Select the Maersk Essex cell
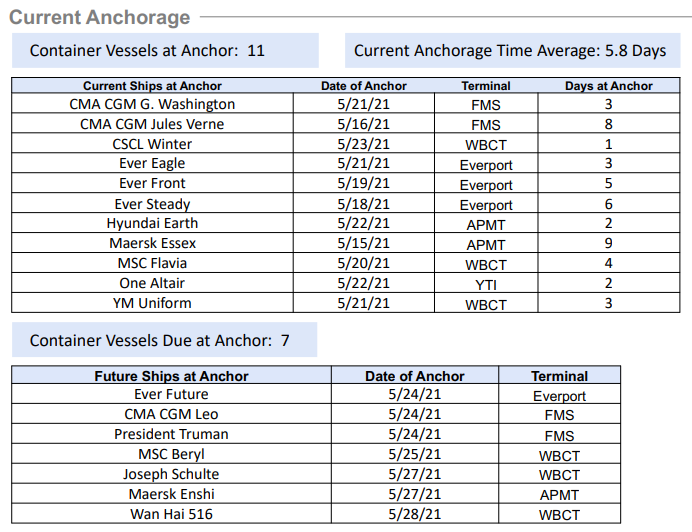This screenshot has height=532, width=692. (152, 243)
